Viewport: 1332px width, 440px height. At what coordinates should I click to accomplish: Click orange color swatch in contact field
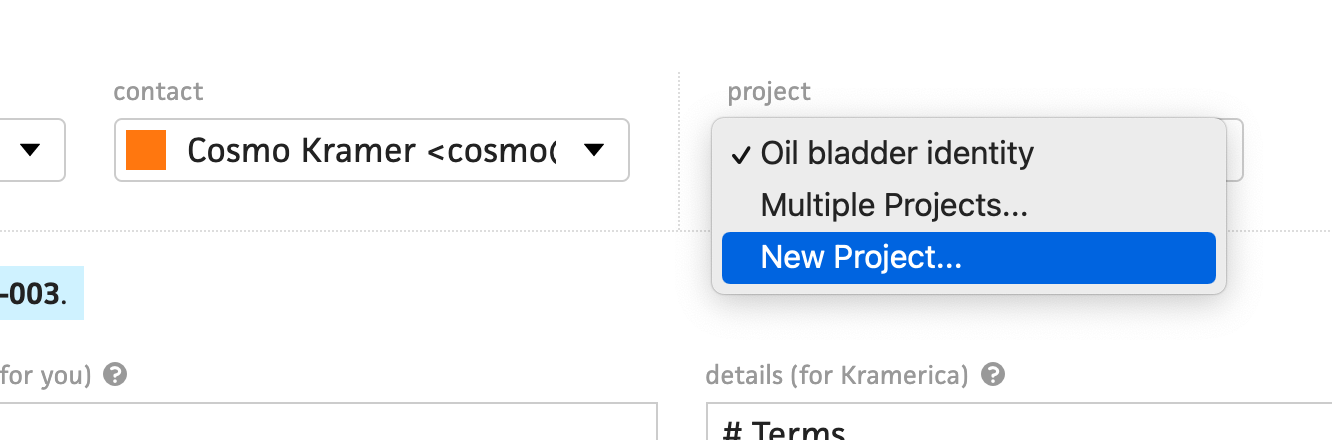(146, 150)
